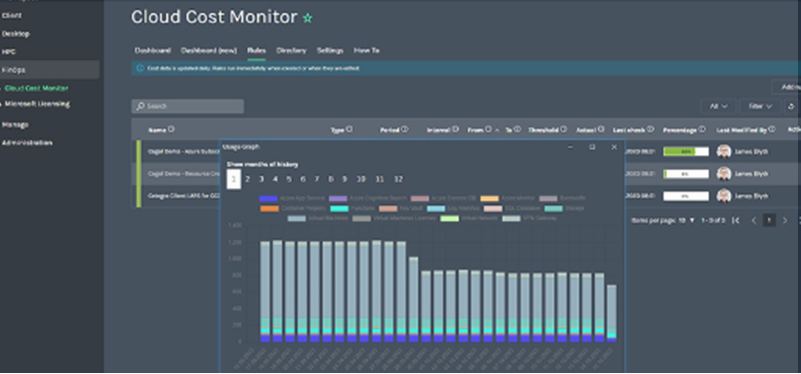Click the magnifier icon in the search box
This screenshot has width=801, height=374.
(140, 106)
